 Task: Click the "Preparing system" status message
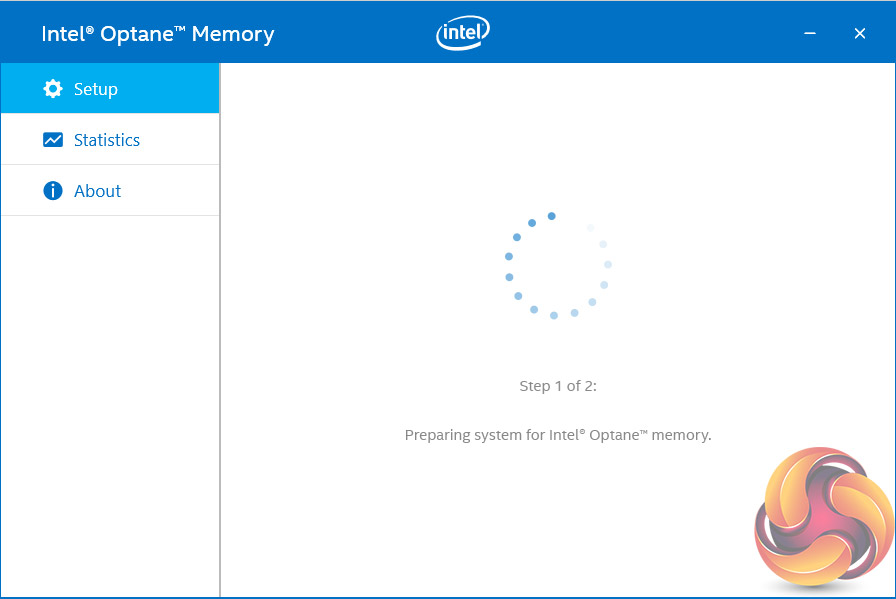click(558, 435)
